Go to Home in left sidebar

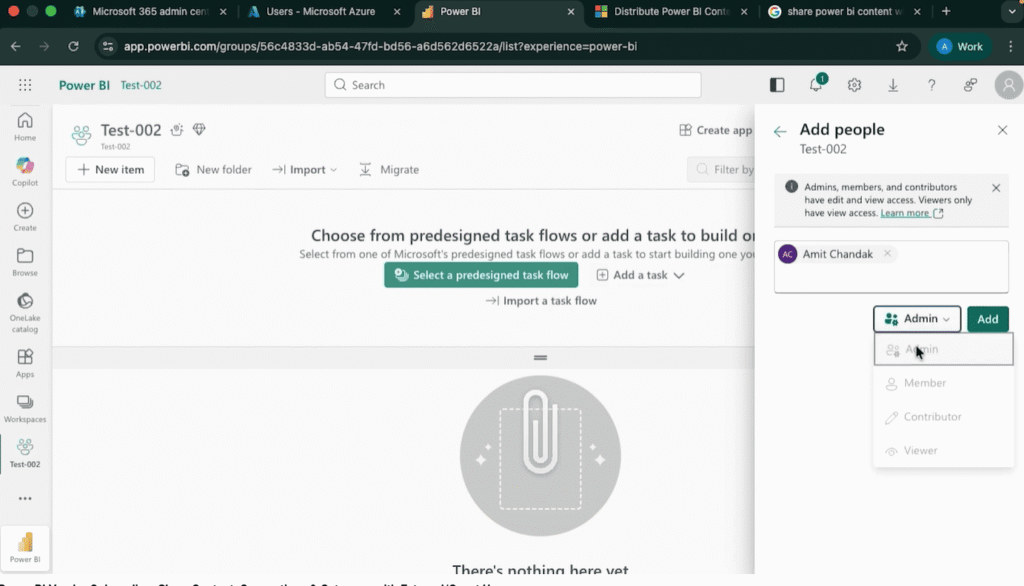point(25,127)
